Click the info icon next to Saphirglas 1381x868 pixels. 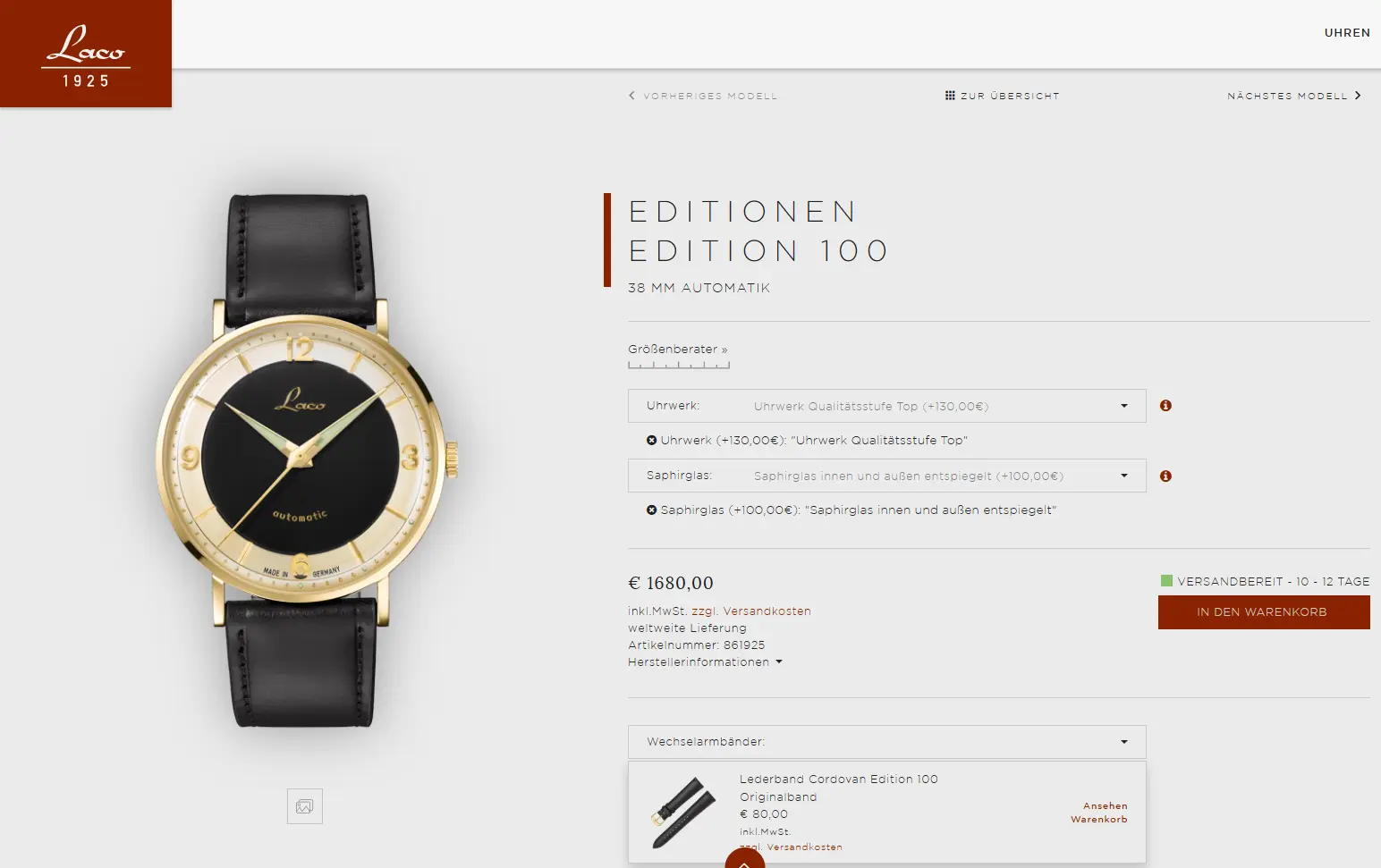pyautogui.click(x=1165, y=476)
